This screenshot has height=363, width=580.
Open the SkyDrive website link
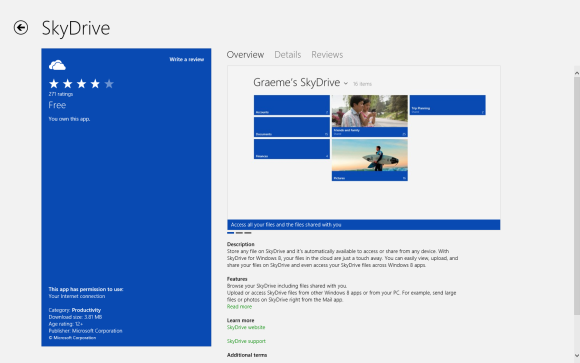point(246,327)
